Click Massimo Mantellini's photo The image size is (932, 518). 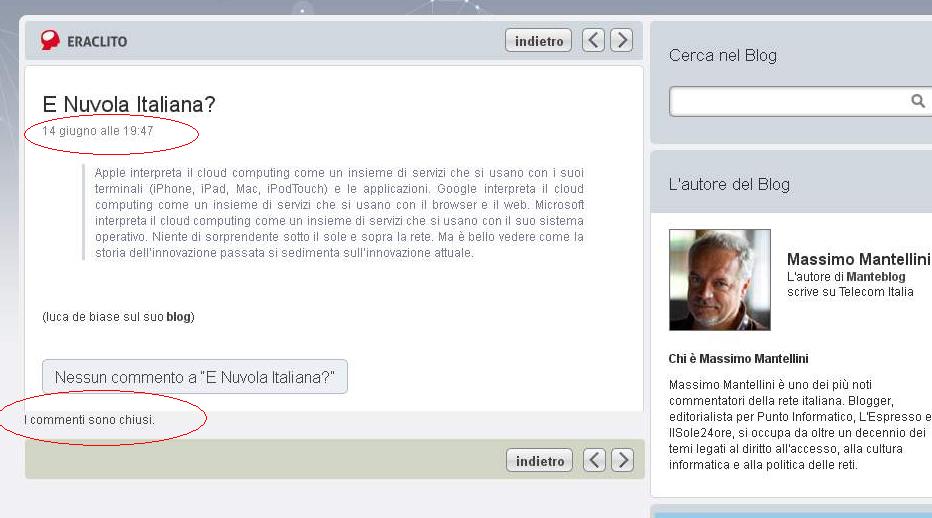tap(720, 280)
